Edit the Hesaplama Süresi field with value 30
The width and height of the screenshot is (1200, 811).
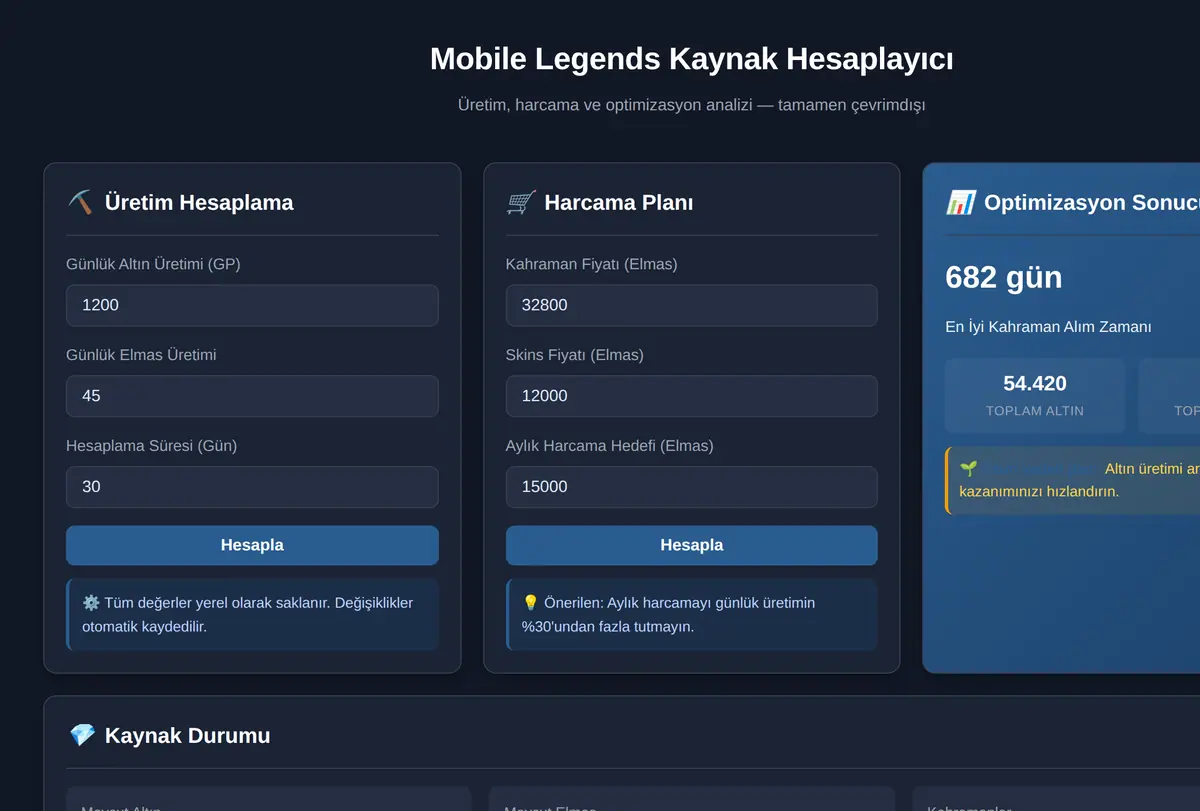tap(252, 487)
